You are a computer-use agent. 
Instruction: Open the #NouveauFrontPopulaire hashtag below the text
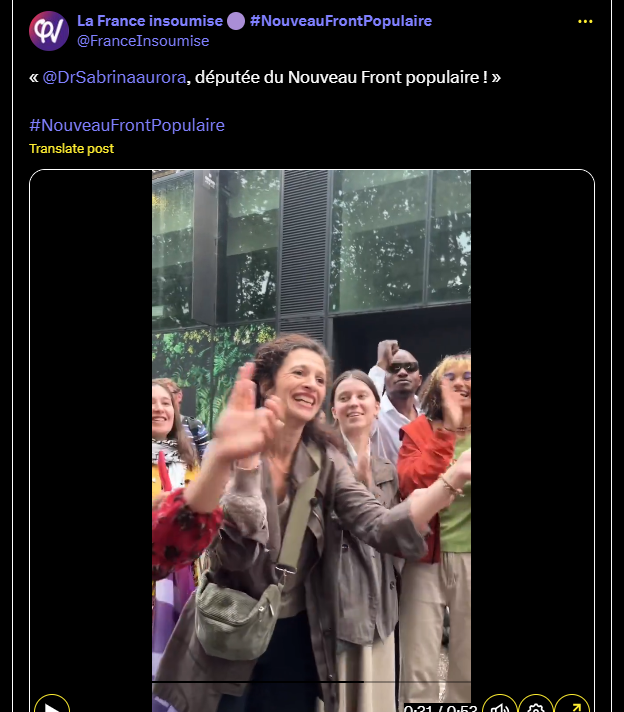(127, 125)
